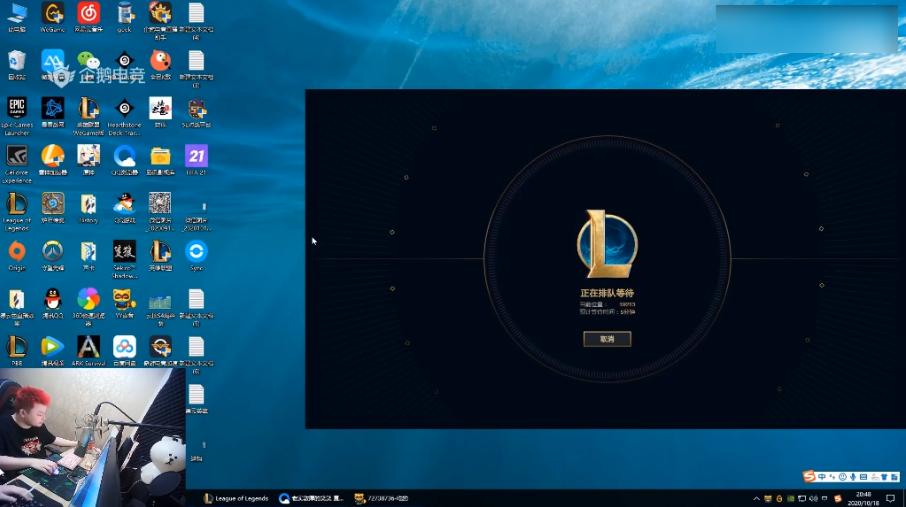Open the QR code image file
Viewport: 906px width, 507px height.
[x=160, y=211]
